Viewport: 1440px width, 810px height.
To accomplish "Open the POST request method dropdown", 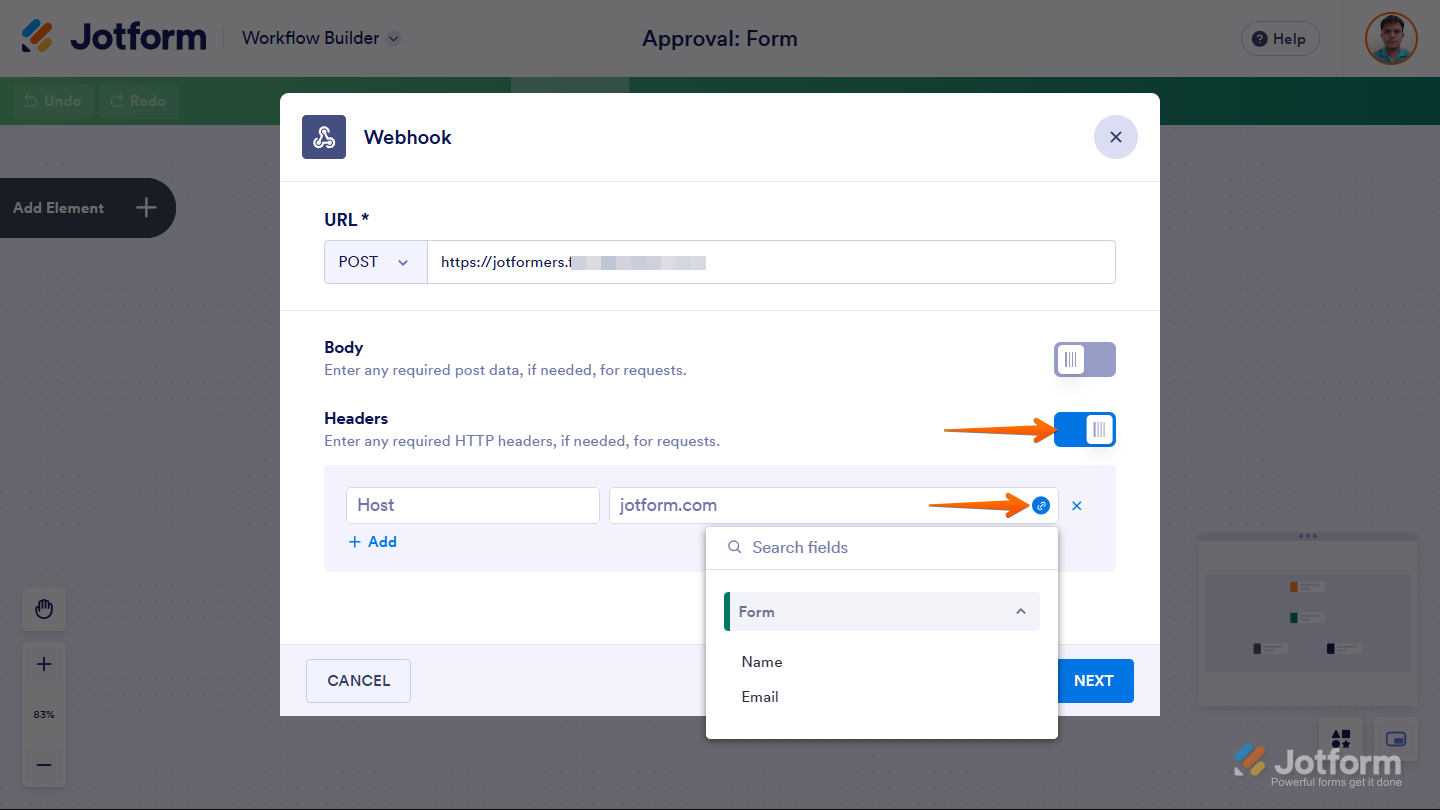I will tap(375, 261).
